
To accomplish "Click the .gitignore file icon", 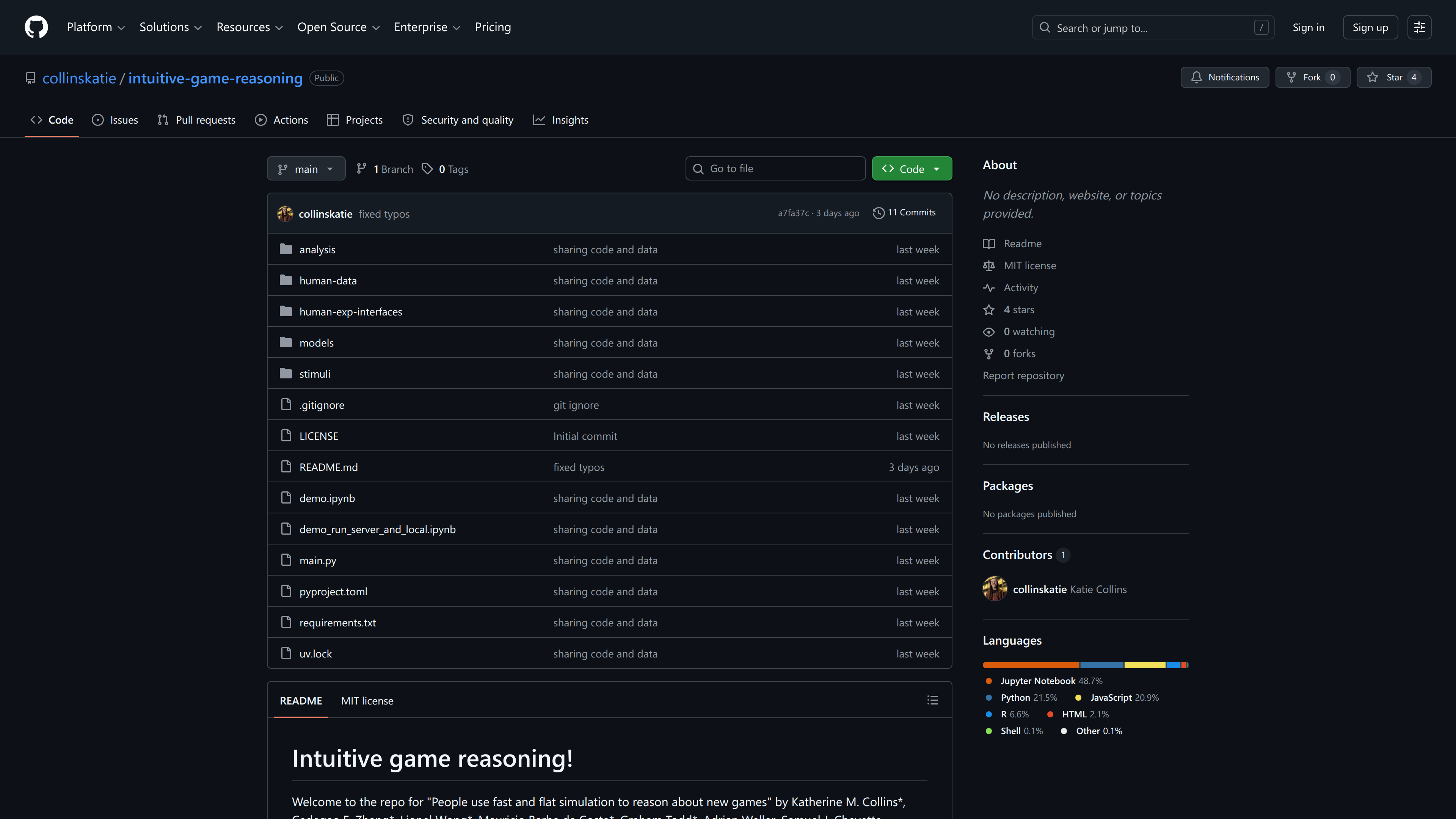I will (x=286, y=405).
